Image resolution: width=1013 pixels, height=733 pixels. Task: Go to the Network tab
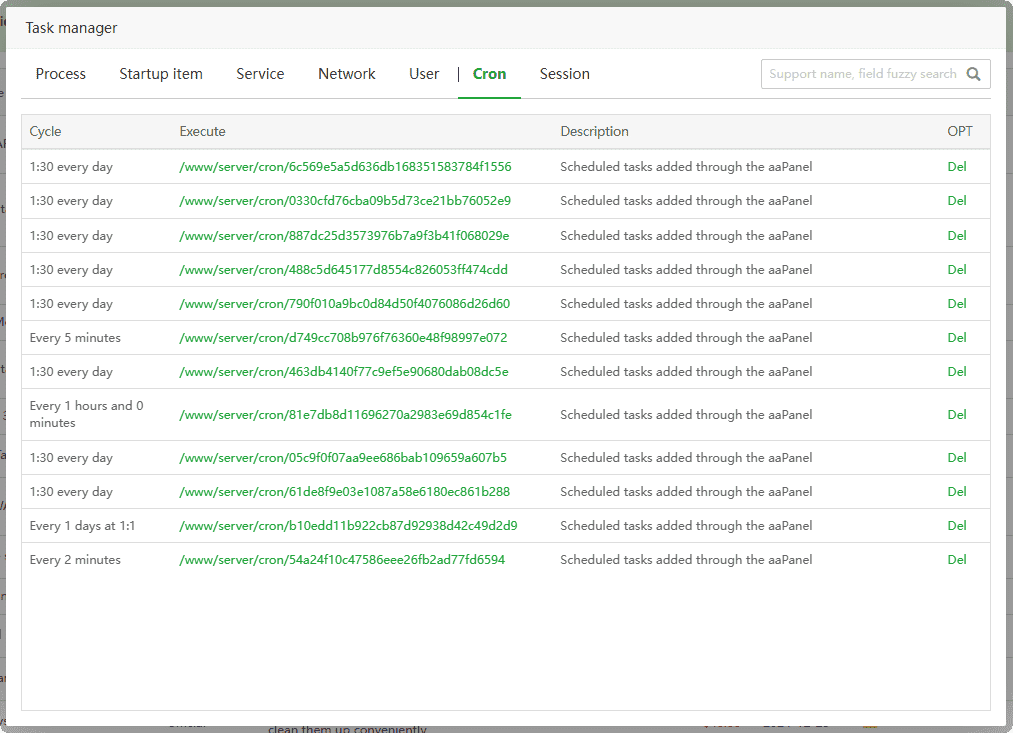[347, 74]
